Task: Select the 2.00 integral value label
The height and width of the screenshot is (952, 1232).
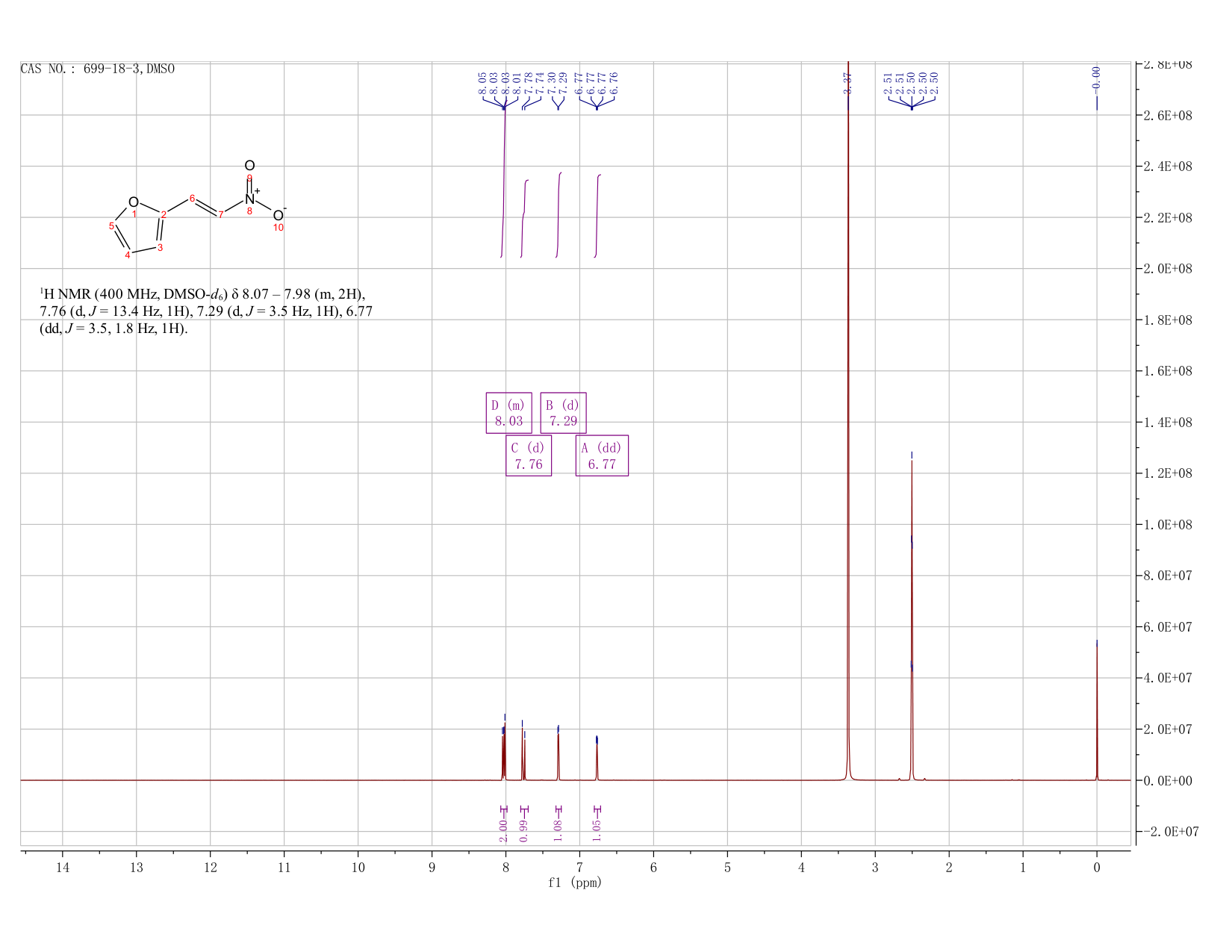Action: coord(503,830)
